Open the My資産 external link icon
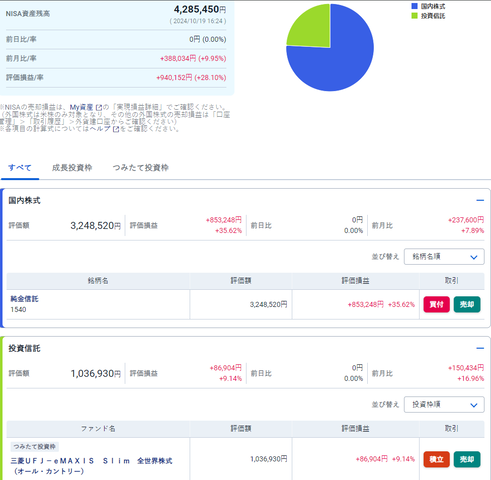 [x=99, y=108]
